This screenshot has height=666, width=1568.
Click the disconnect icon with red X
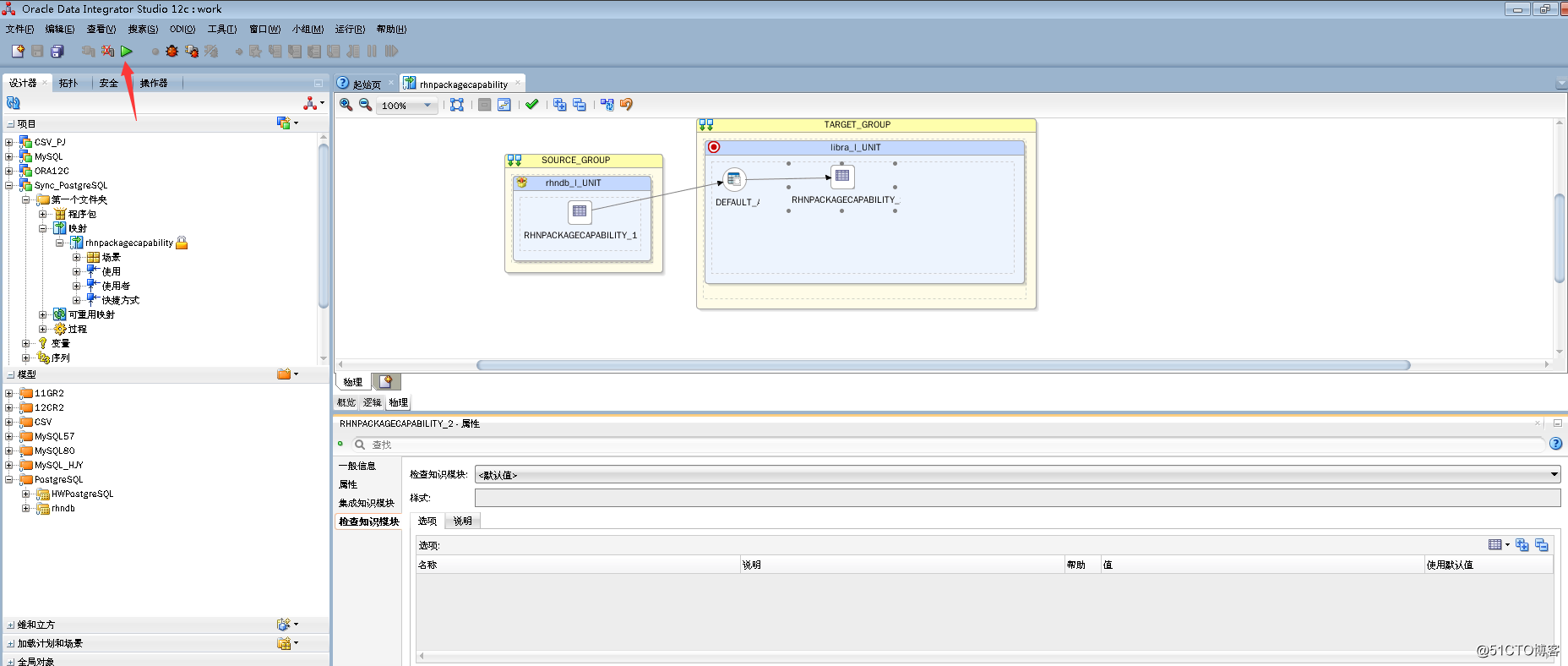pos(107,52)
